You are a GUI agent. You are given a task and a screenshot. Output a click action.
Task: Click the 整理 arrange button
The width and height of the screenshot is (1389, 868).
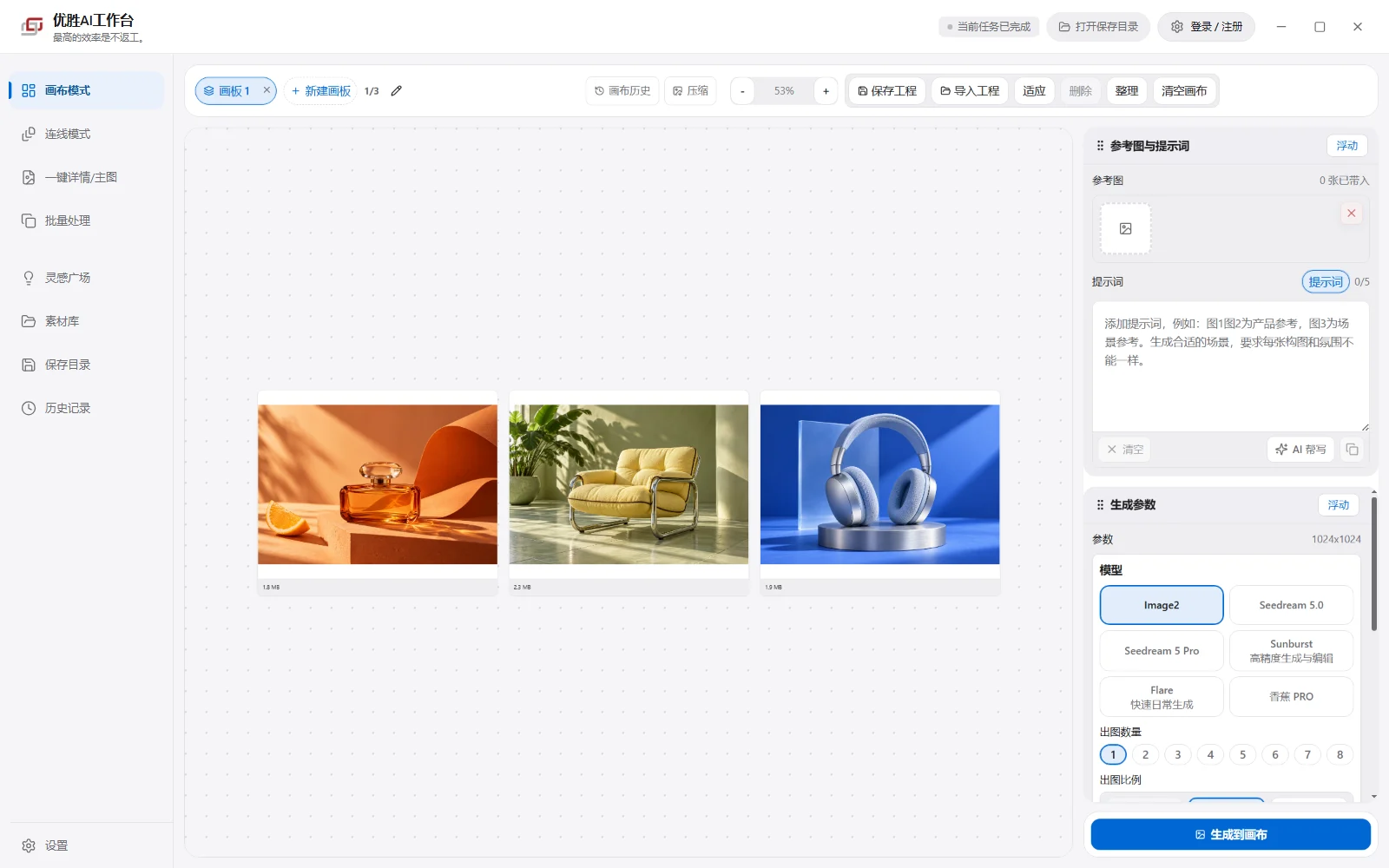tap(1127, 90)
